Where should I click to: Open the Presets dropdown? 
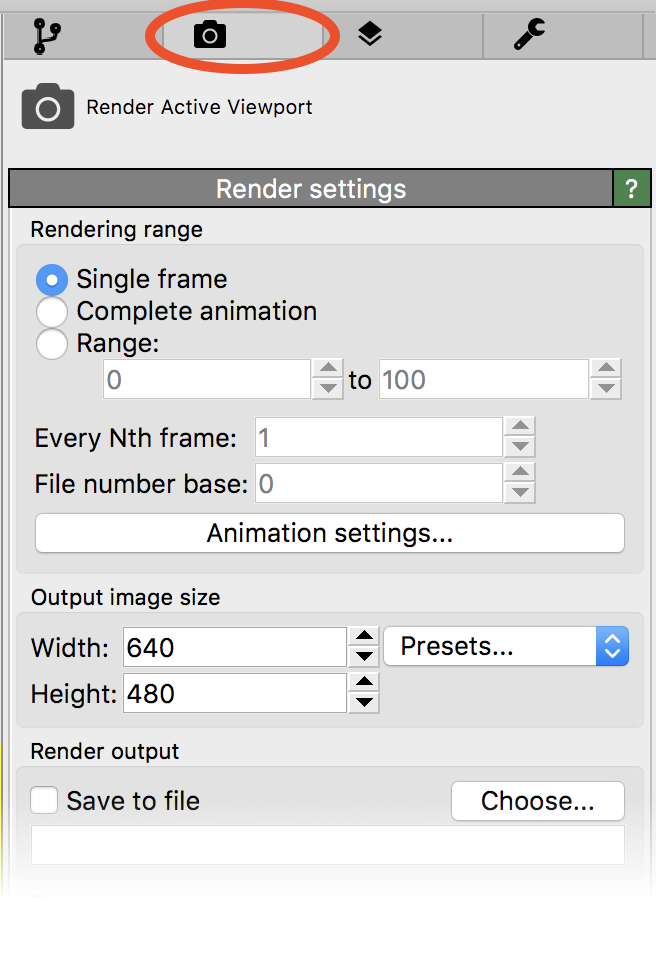(505, 647)
